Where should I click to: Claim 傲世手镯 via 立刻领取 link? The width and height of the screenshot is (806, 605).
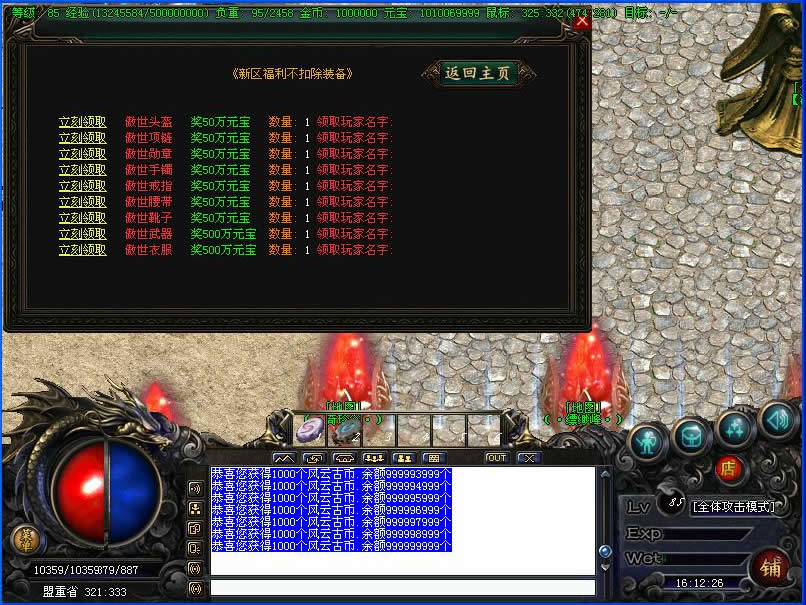coord(82,170)
